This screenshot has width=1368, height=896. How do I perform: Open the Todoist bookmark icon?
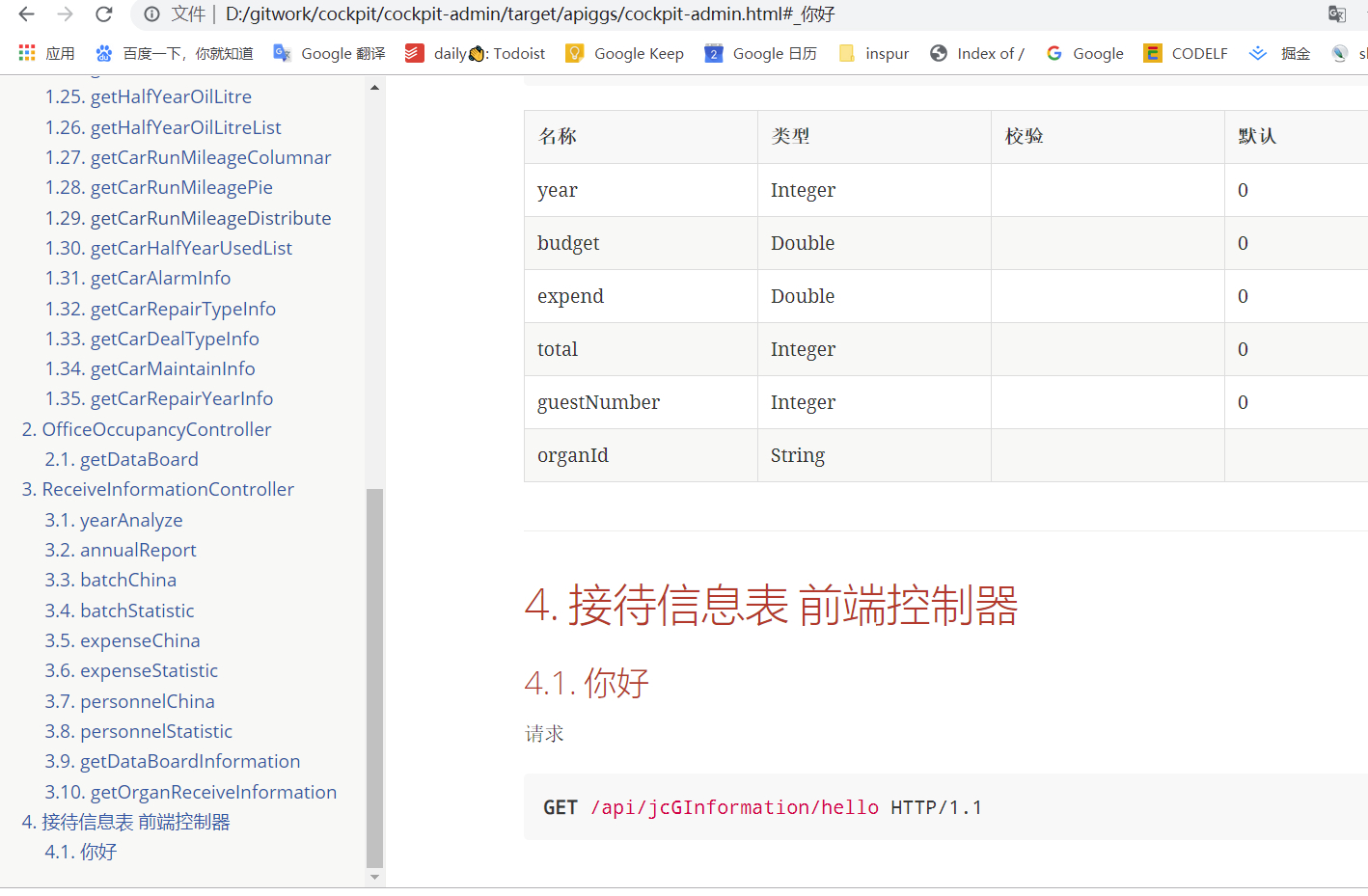pyautogui.click(x=415, y=53)
